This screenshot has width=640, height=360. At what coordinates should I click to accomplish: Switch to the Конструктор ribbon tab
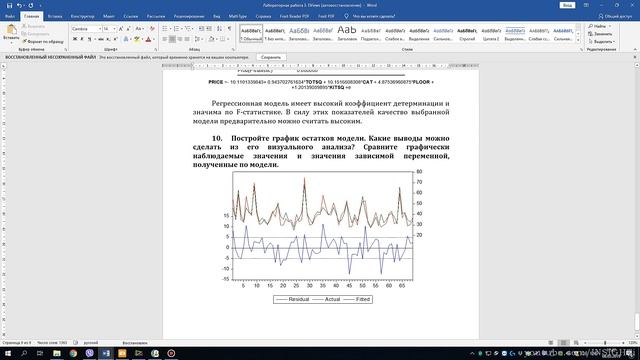(82, 16)
